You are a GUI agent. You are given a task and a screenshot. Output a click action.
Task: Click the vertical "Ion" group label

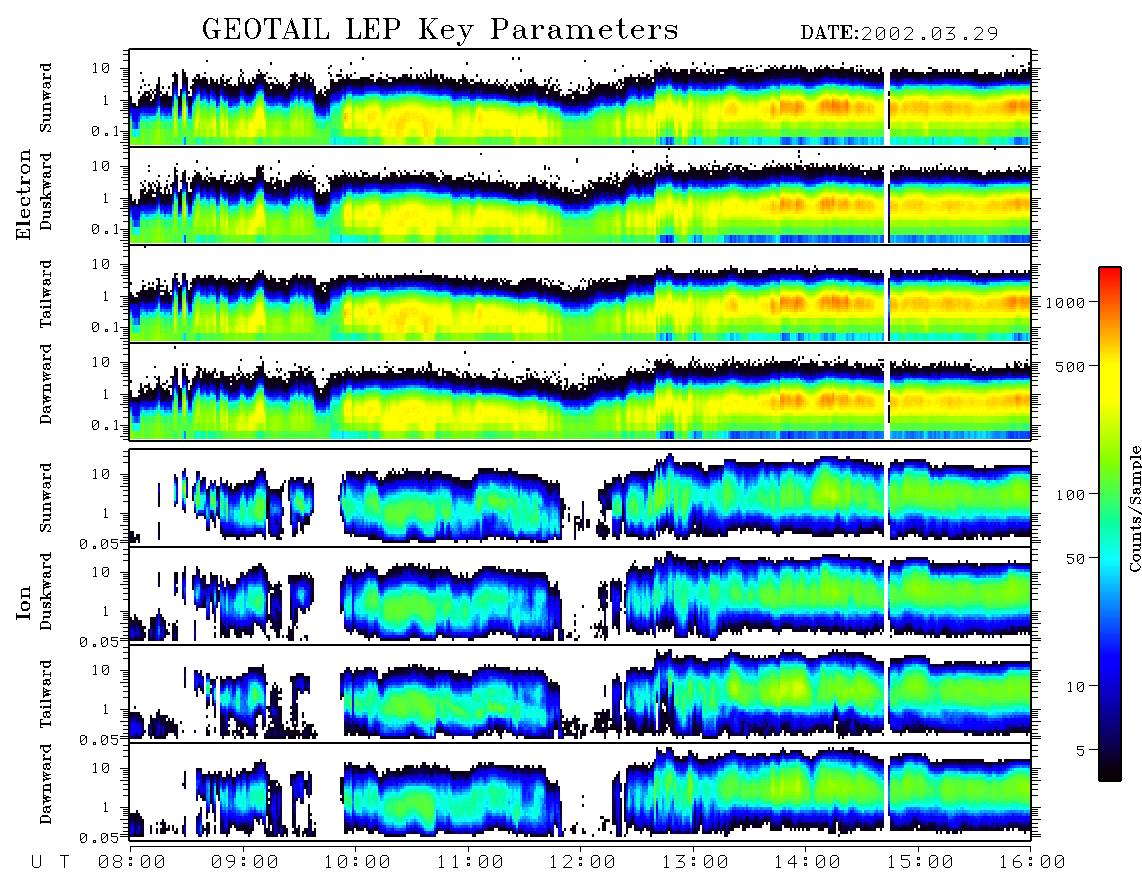click(24, 602)
